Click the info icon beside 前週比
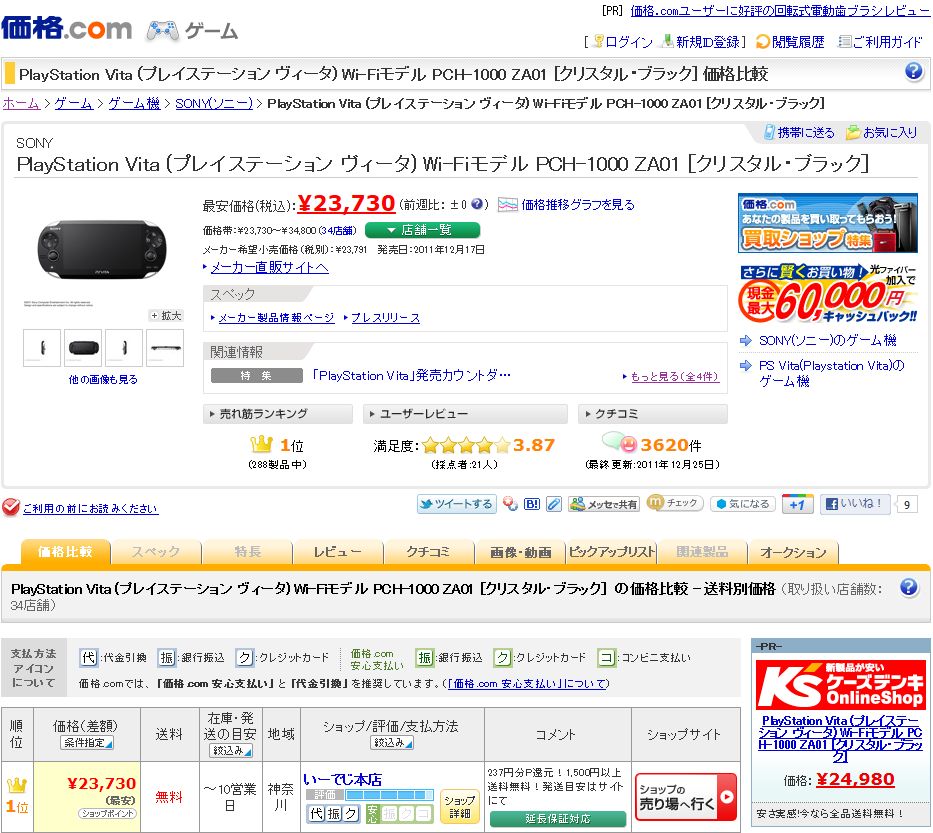The width and height of the screenshot is (933, 833). [477, 204]
